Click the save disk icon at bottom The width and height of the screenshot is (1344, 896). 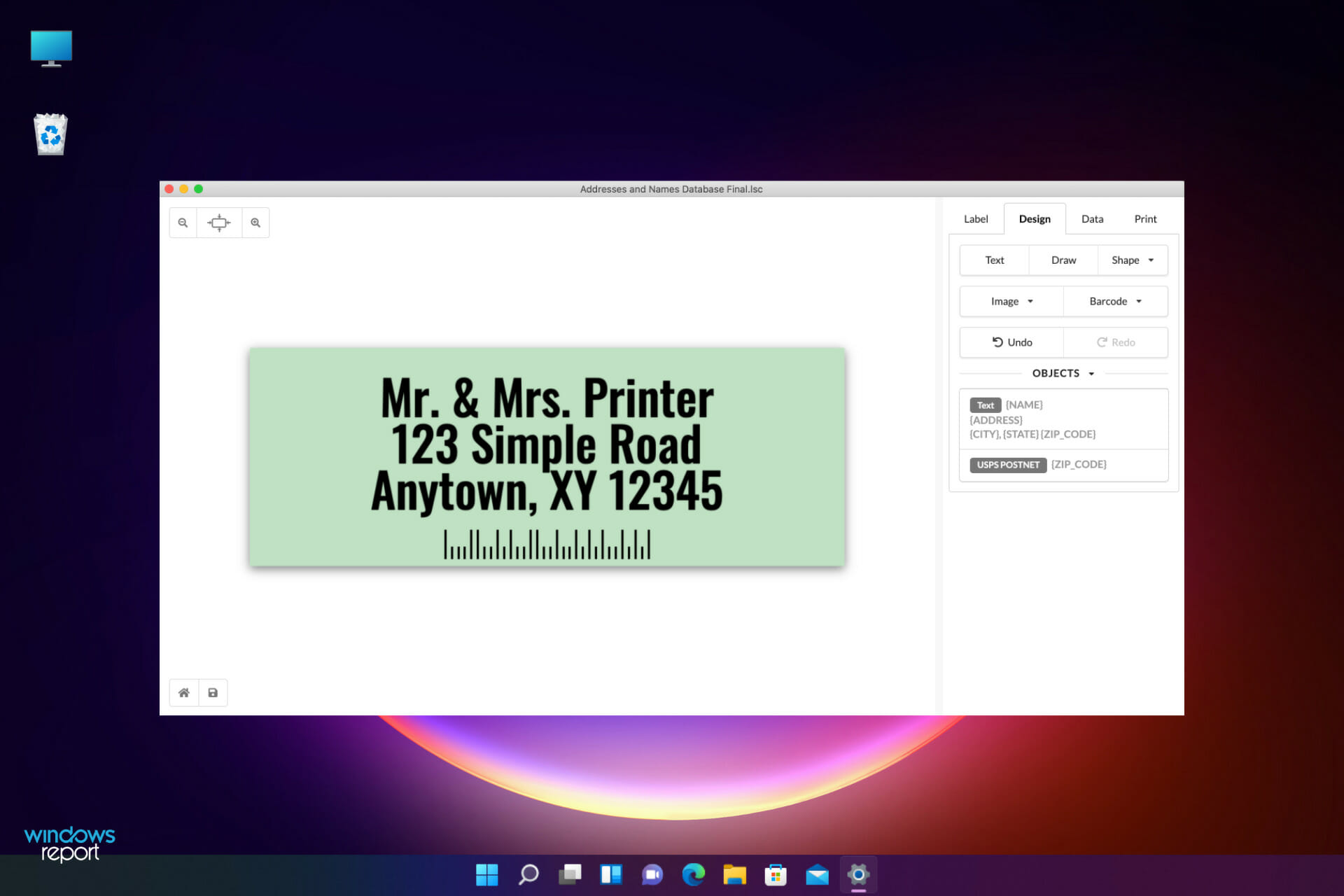click(213, 692)
